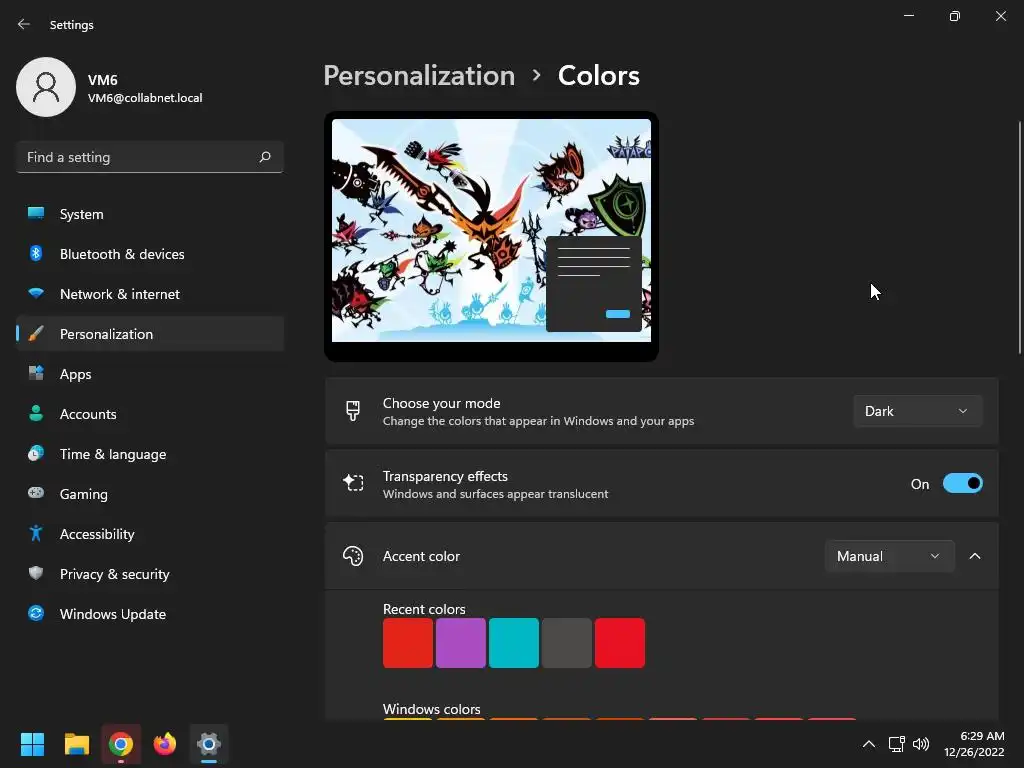This screenshot has width=1024, height=768.
Task: Select the gray recent color
Action: tap(567, 643)
